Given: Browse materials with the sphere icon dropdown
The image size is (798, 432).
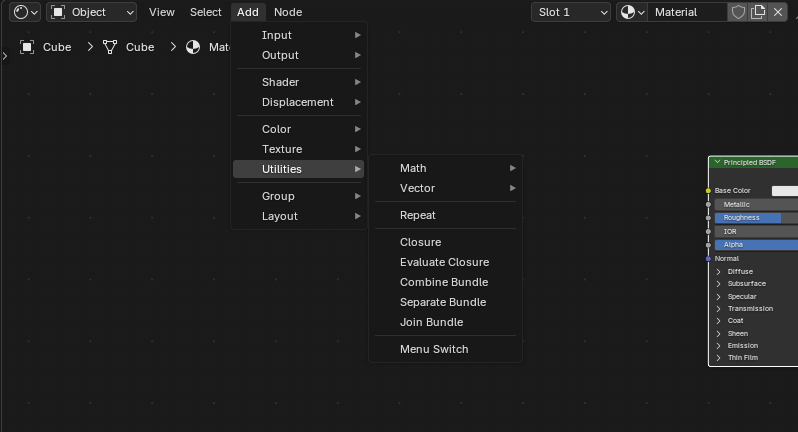Looking at the screenshot, I should [633, 12].
